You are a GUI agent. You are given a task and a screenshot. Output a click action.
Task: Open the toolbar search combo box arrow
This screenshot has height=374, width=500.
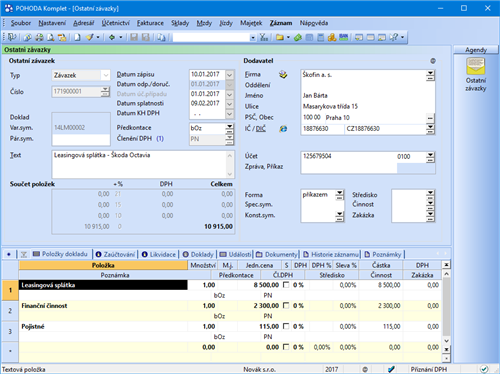[x=253, y=38]
